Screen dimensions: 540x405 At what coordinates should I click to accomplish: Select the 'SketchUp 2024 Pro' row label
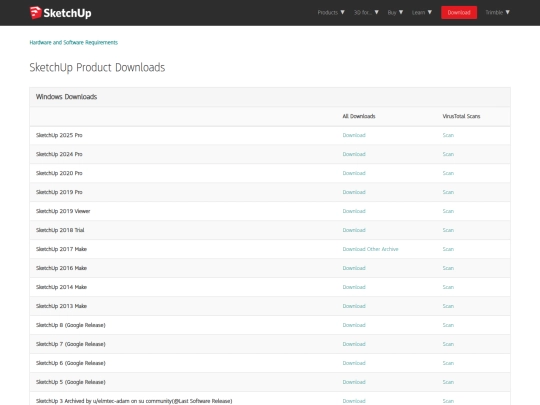tap(59, 154)
